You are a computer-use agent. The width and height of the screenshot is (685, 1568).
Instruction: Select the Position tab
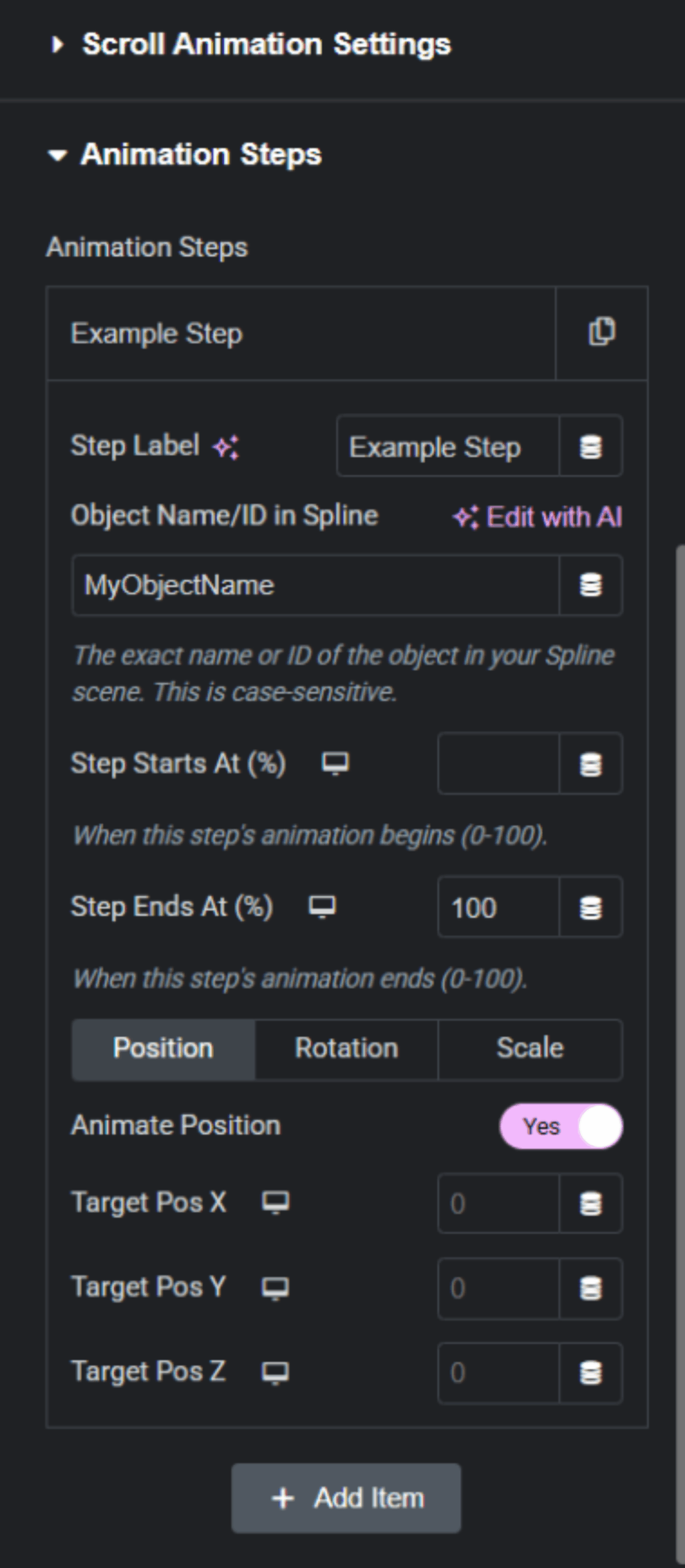coord(164,1048)
